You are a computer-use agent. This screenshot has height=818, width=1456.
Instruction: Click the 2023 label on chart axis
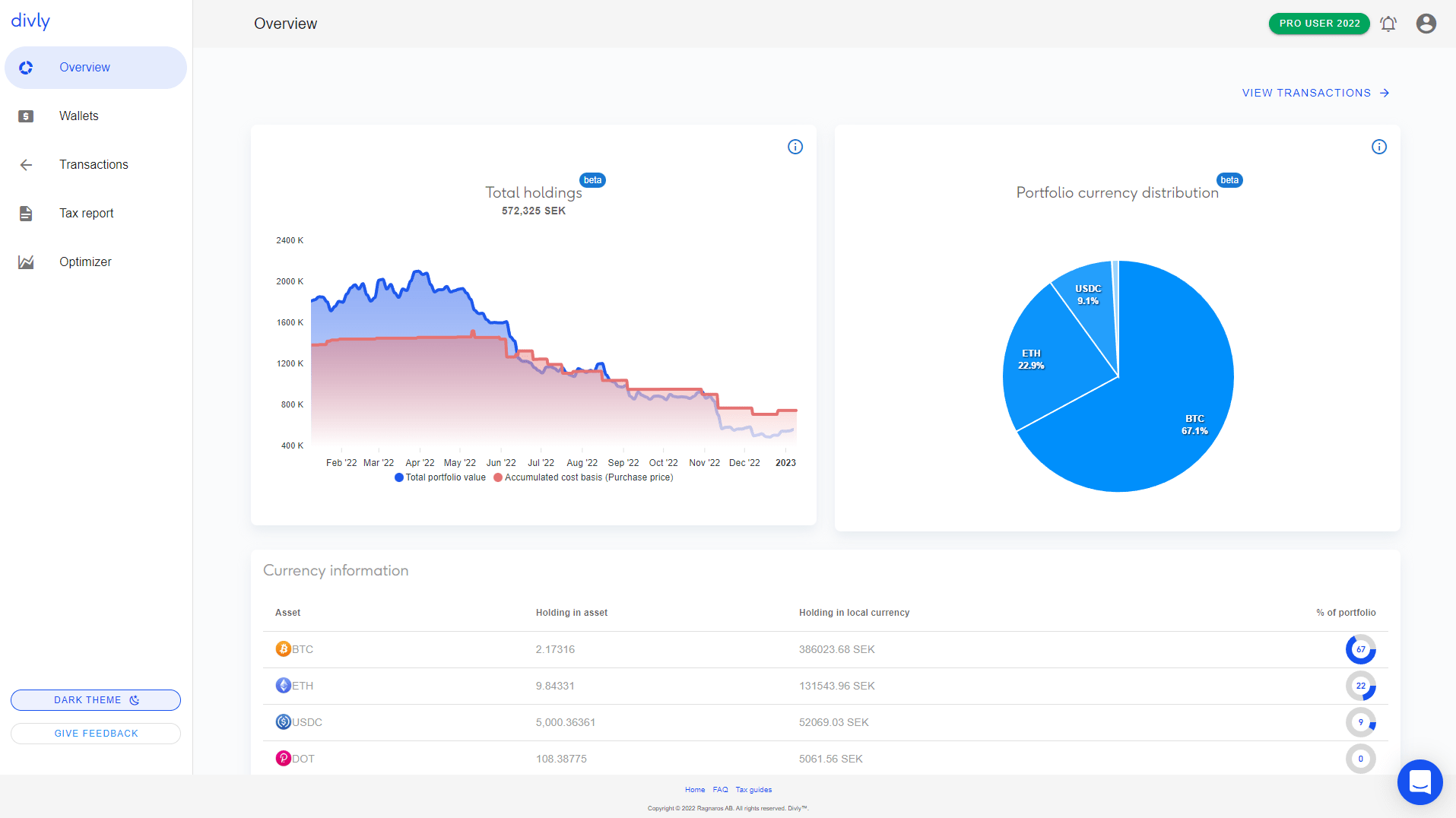pos(785,463)
